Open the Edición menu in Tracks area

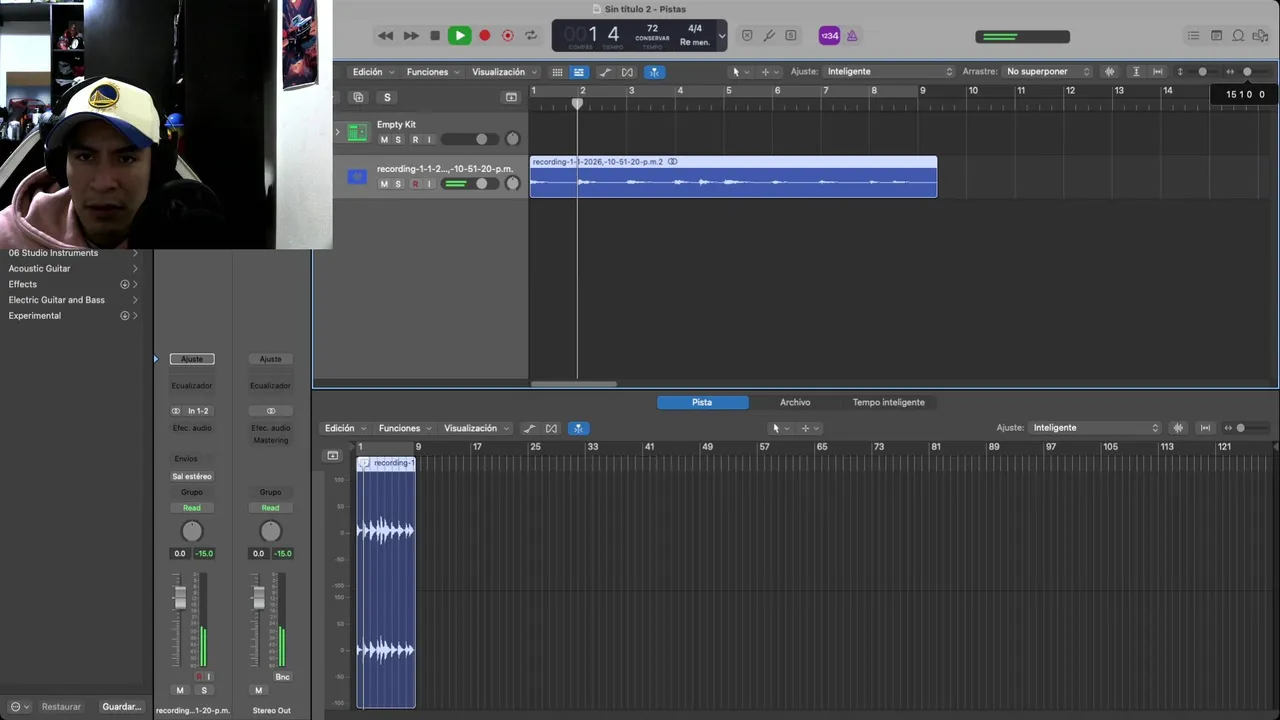coord(373,72)
